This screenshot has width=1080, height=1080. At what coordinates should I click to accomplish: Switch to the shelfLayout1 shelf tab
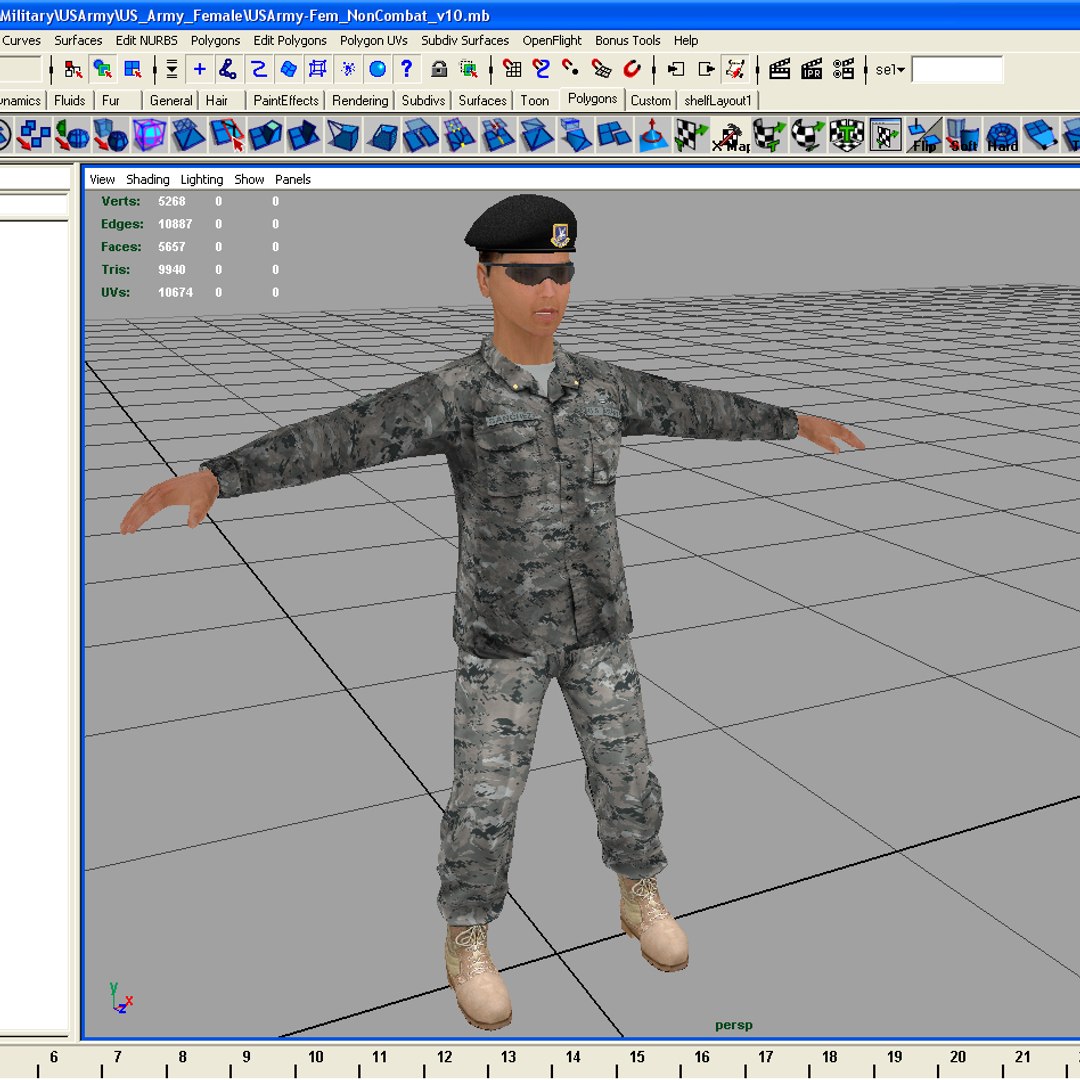coord(718,101)
